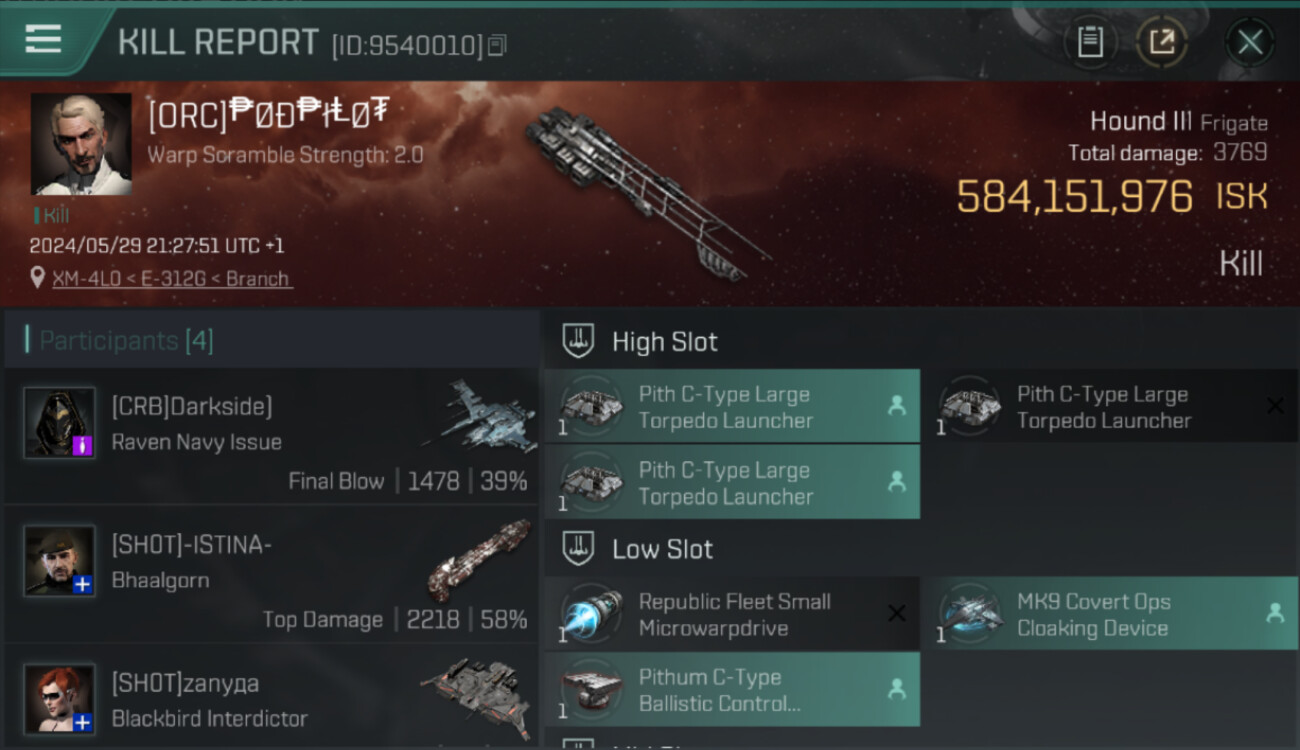Click the MK9 Covert Ops Cloaking Device icon
This screenshot has height=750, width=1300.
970,614
